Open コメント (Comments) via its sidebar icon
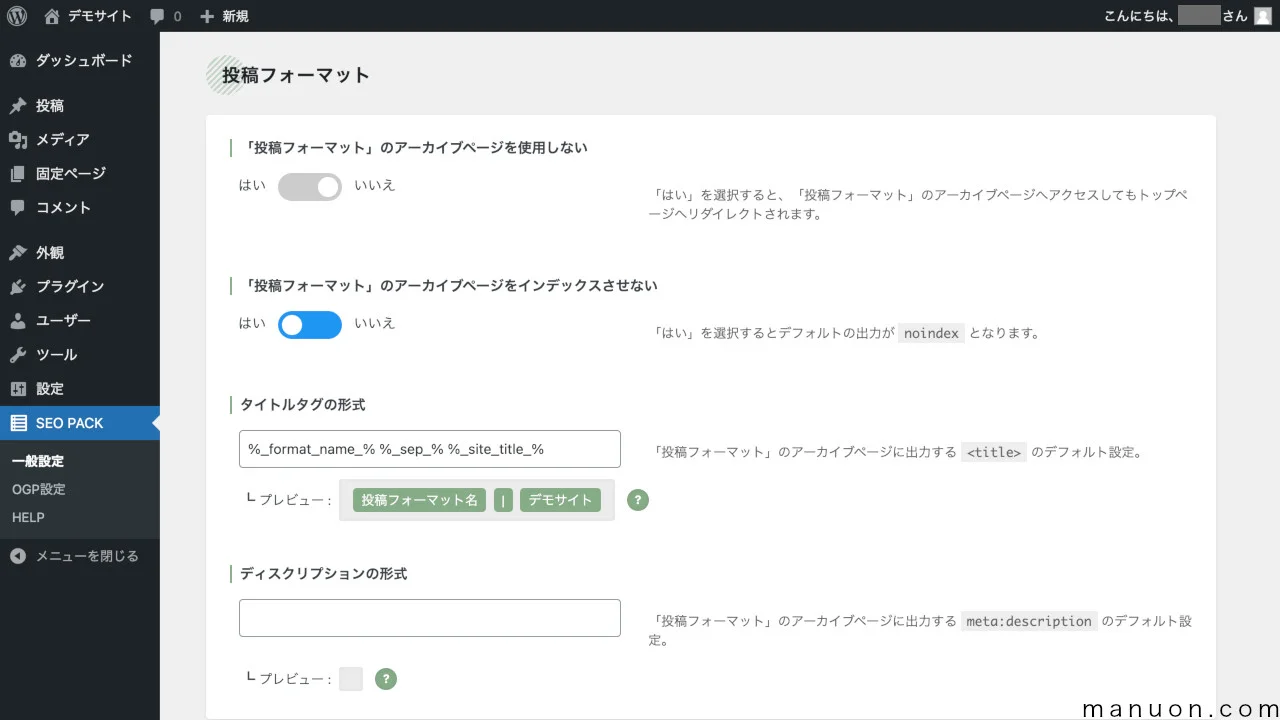Viewport: 1280px width, 720px height. coord(22,207)
